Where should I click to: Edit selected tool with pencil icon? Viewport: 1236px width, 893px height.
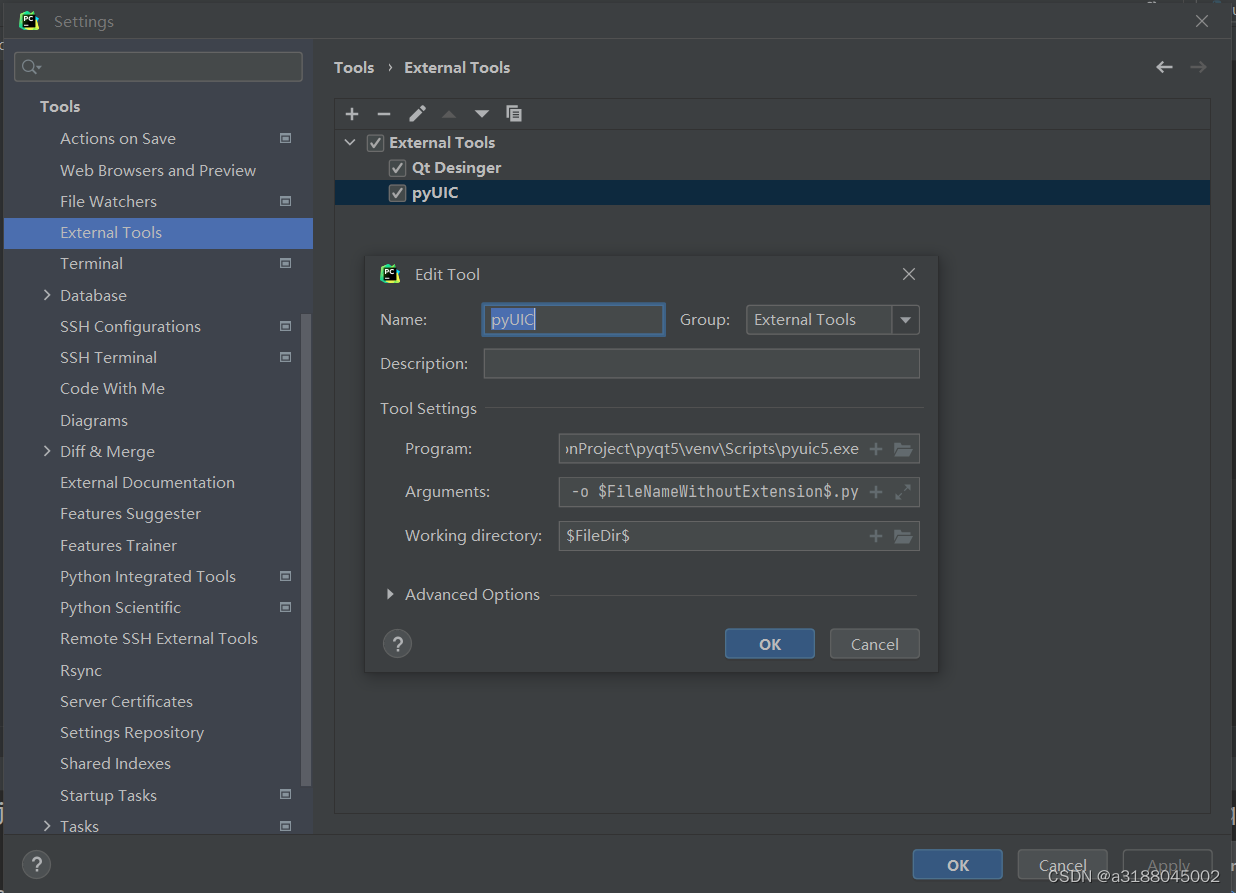click(417, 114)
